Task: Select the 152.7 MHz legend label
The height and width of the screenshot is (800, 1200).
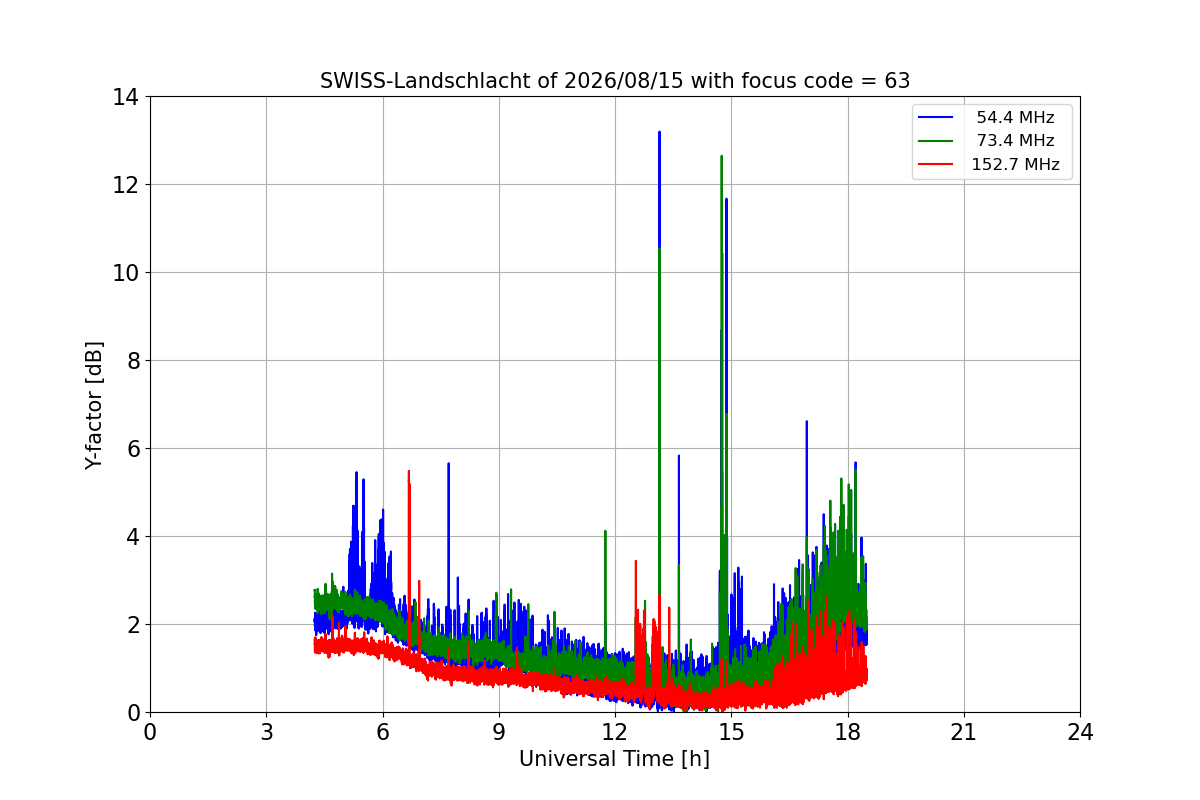Action: [x=1015, y=165]
